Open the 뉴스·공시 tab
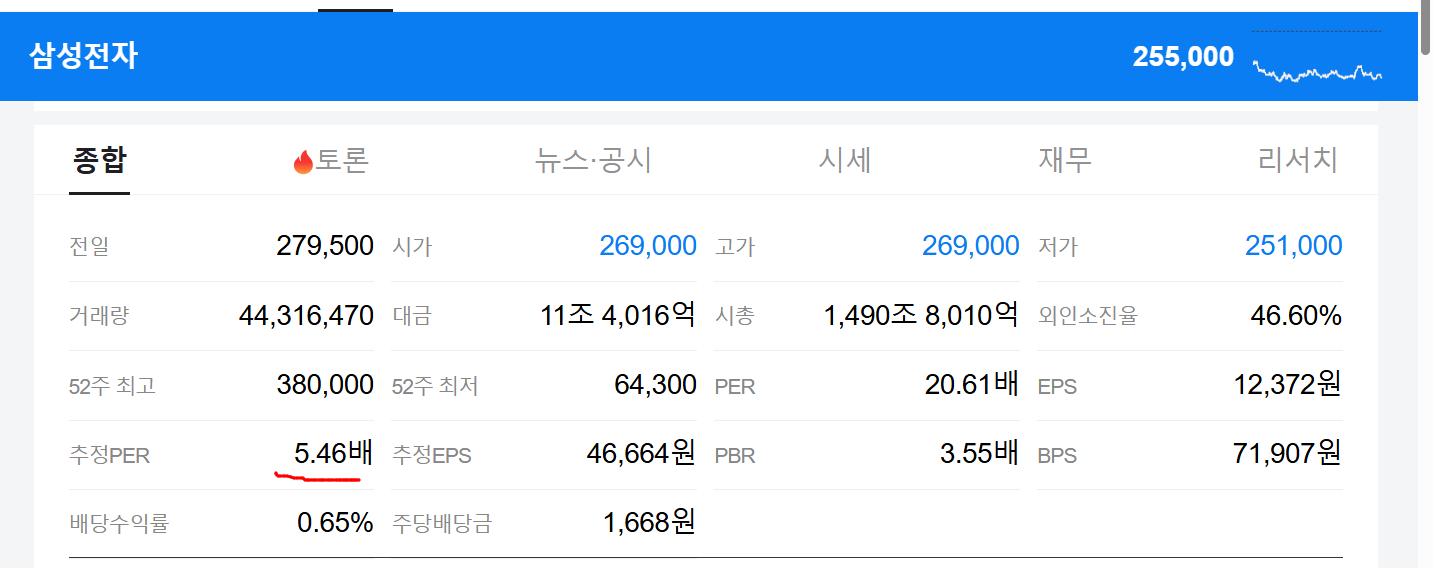This screenshot has width=1433, height=568. tap(594, 160)
